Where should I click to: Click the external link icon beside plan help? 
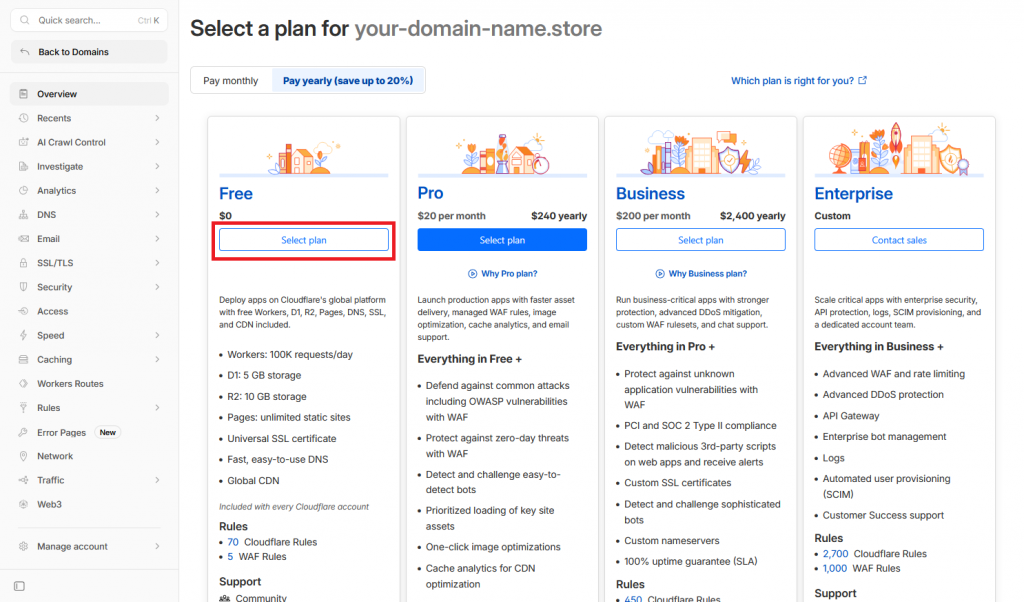[x=863, y=80]
